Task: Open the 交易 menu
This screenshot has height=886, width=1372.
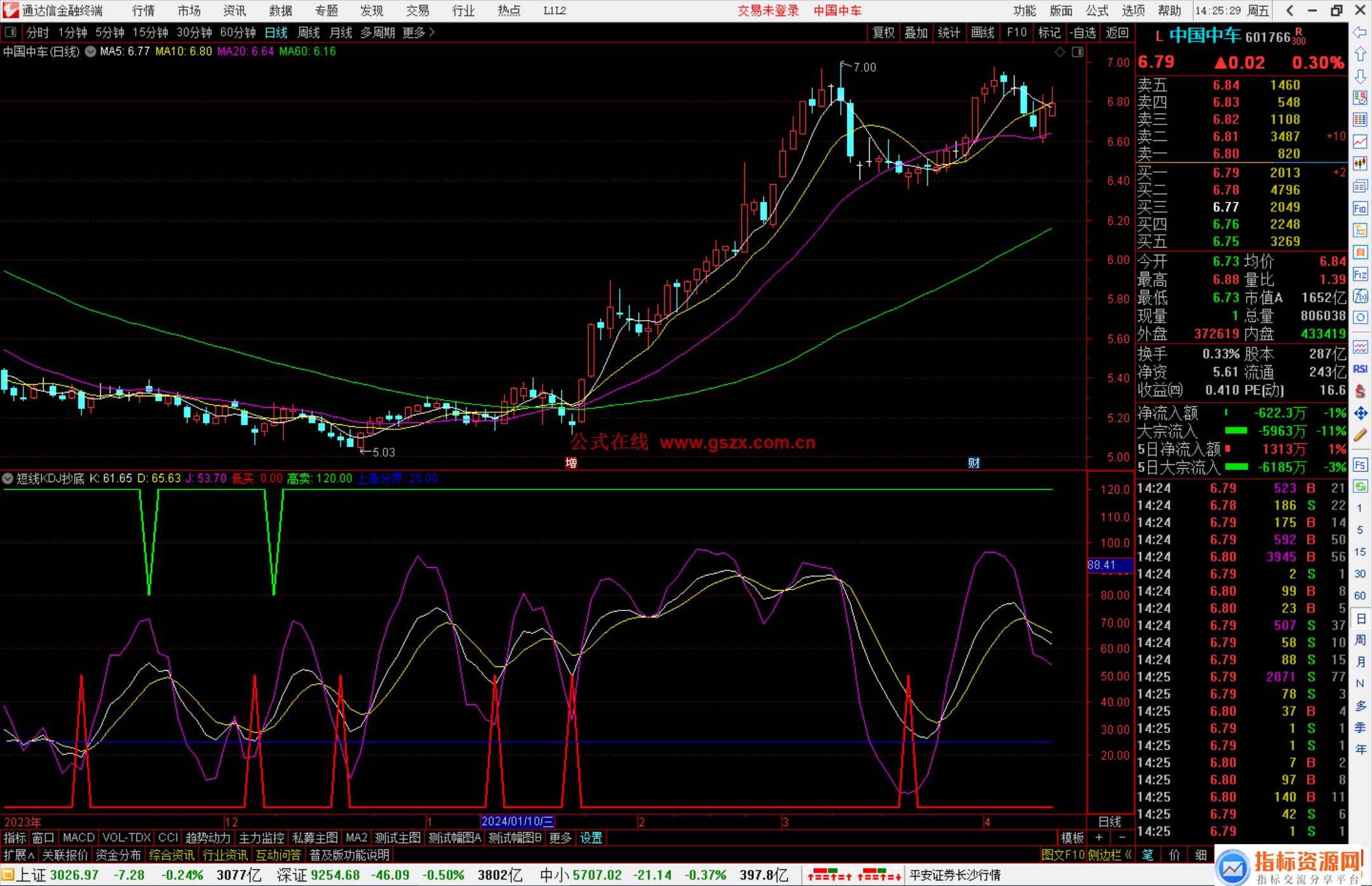Action: [417, 11]
